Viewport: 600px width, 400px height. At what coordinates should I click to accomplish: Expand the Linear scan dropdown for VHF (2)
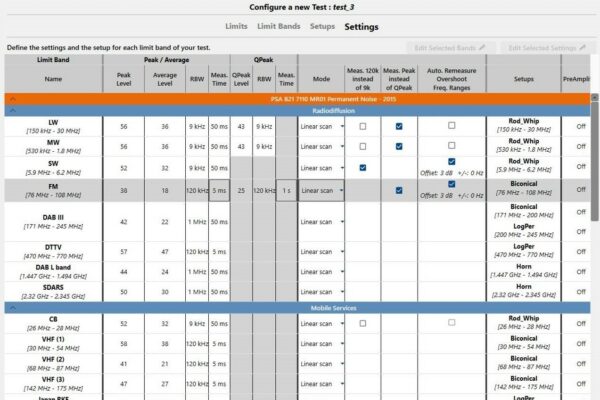pos(320,366)
